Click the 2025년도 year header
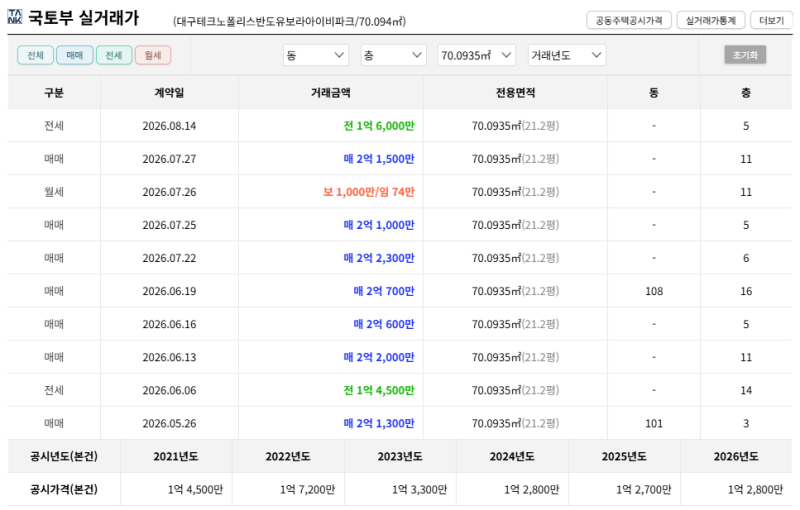The height and width of the screenshot is (510, 800). (624, 456)
